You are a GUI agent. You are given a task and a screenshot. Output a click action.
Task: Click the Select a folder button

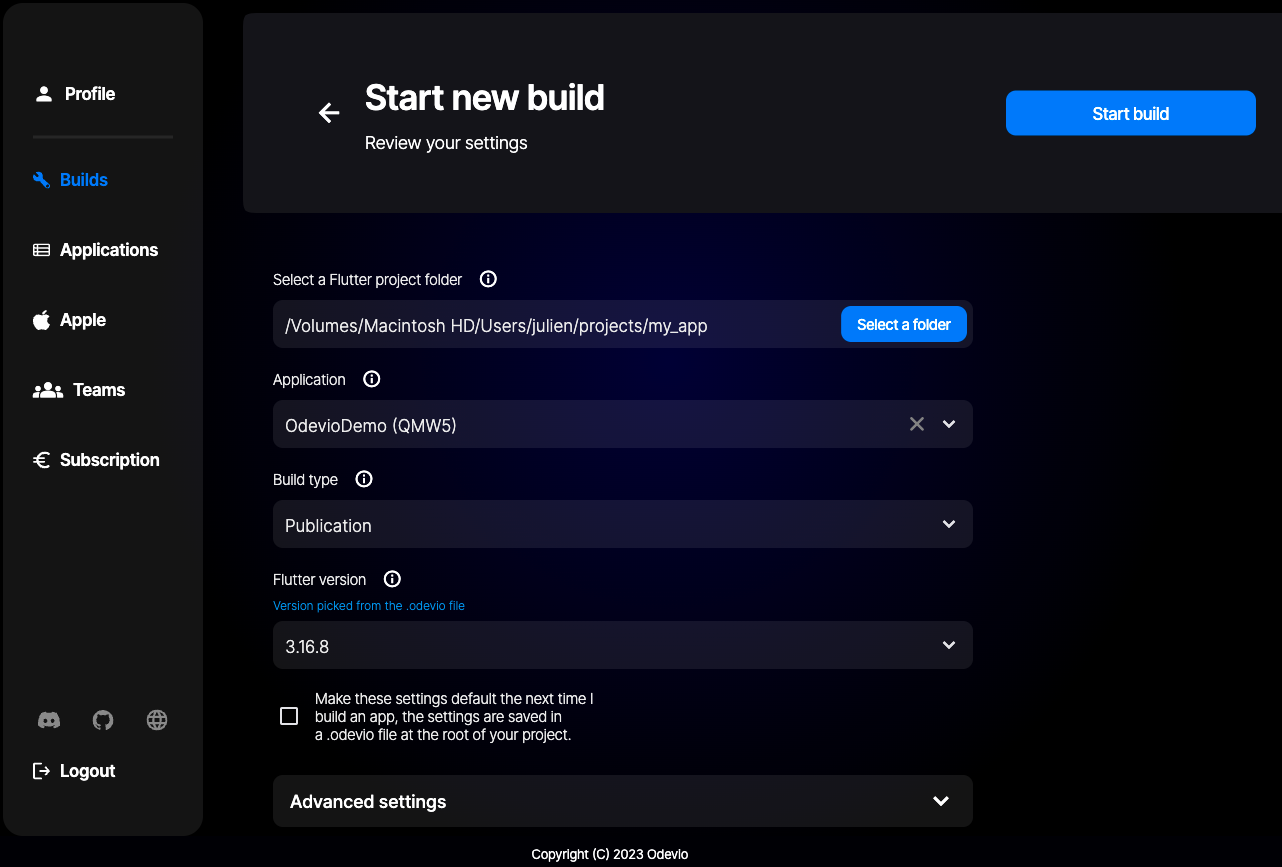tap(903, 324)
